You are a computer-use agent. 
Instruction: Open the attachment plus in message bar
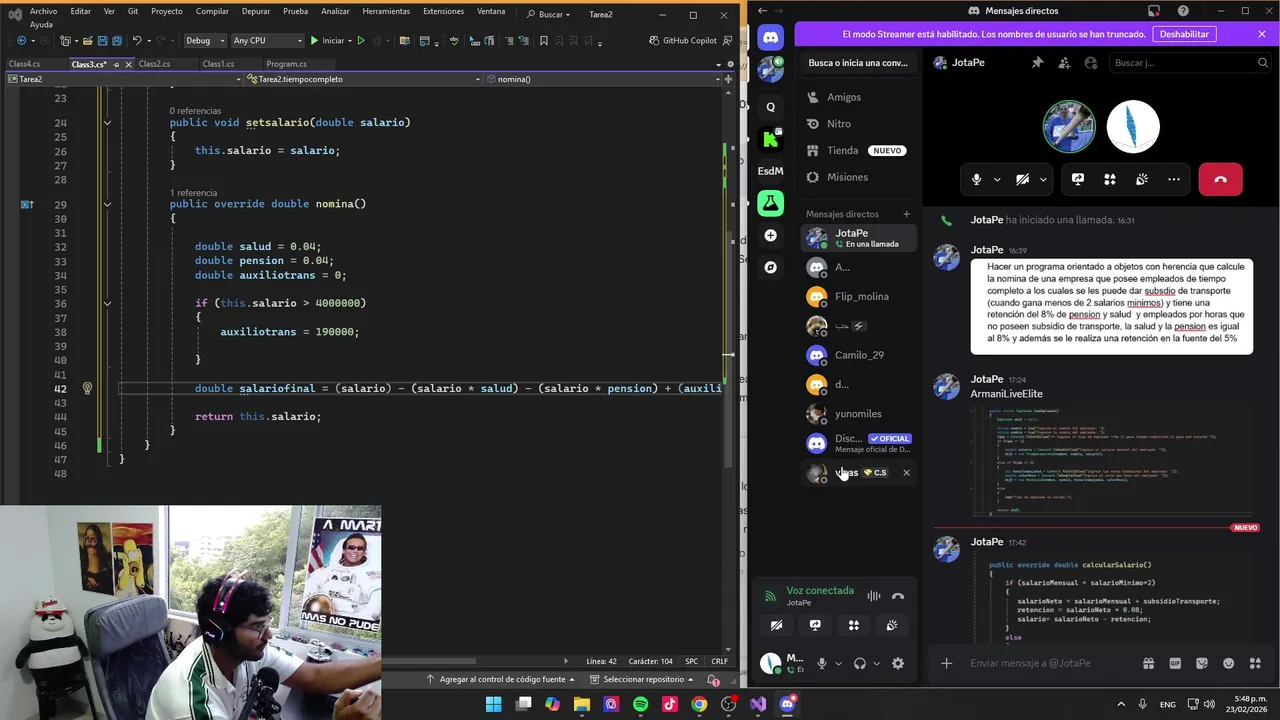click(946, 663)
